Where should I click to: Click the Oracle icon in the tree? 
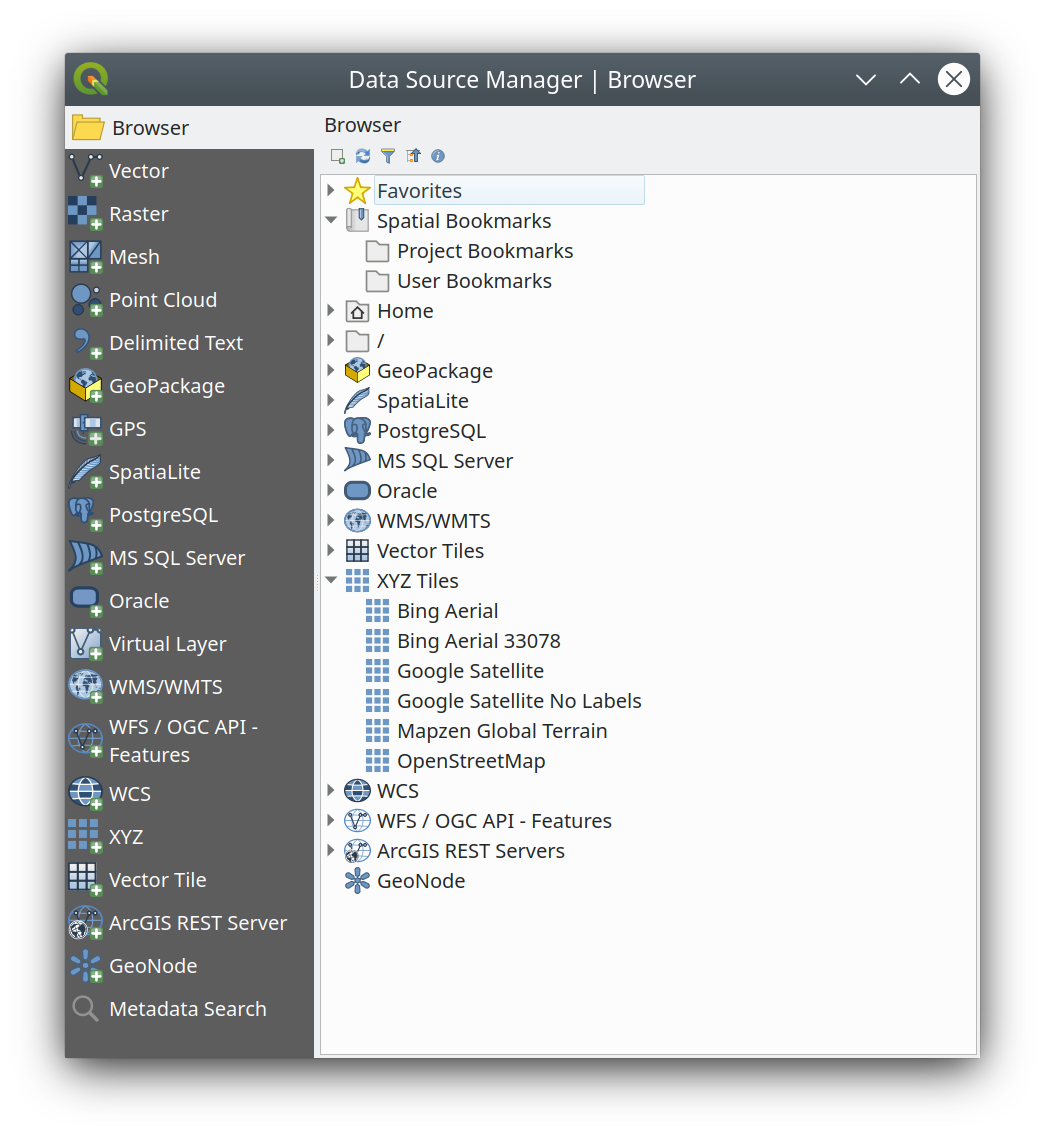[x=357, y=490]
